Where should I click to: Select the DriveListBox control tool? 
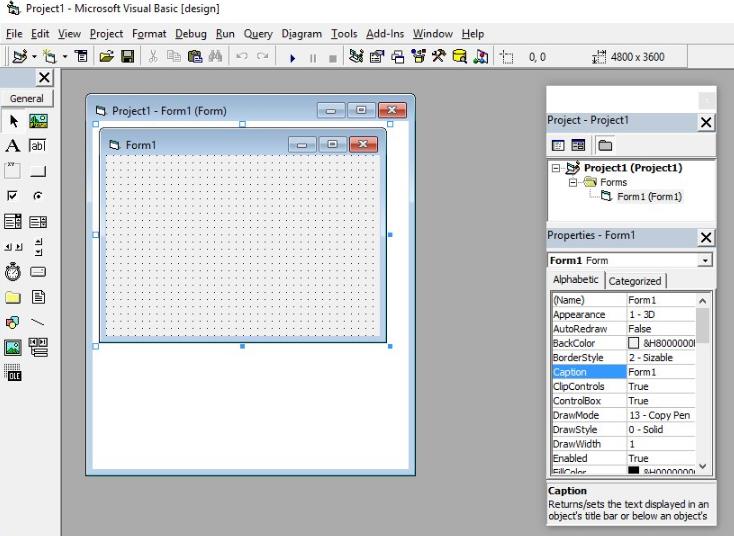click(x=37, y=272)
